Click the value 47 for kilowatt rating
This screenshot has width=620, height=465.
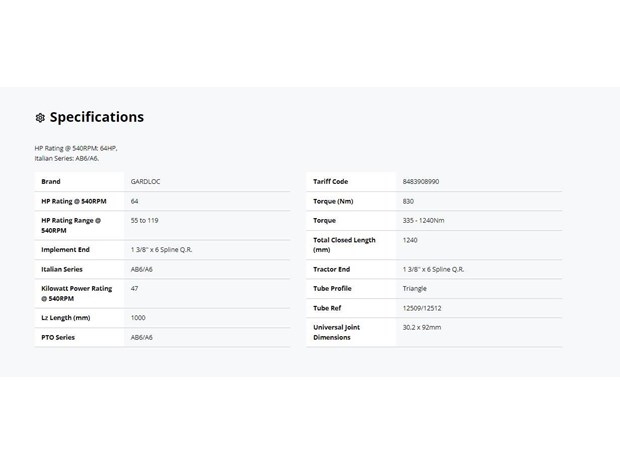click(x=134, y=289)
